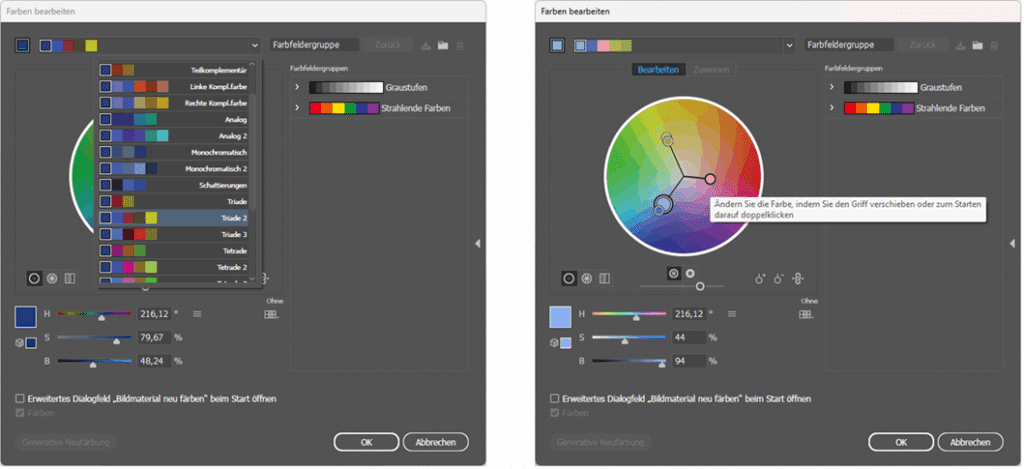Click add color tool icon in right dialog
This screenshot has width=1024, height=469.
[760, 279]
